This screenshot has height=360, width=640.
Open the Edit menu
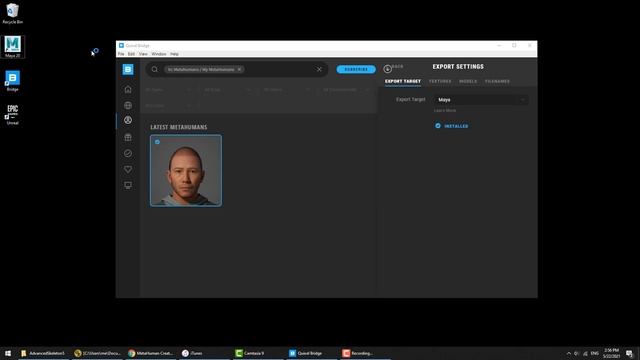click(x=131, y=54)
